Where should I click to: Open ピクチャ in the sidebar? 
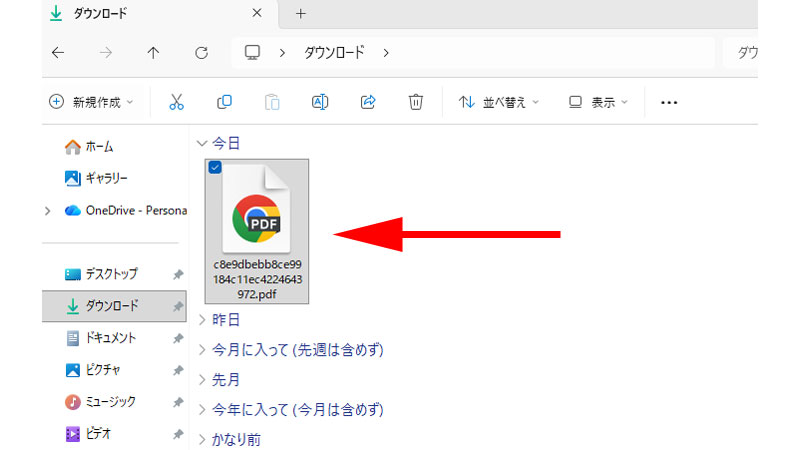point(92,369)
